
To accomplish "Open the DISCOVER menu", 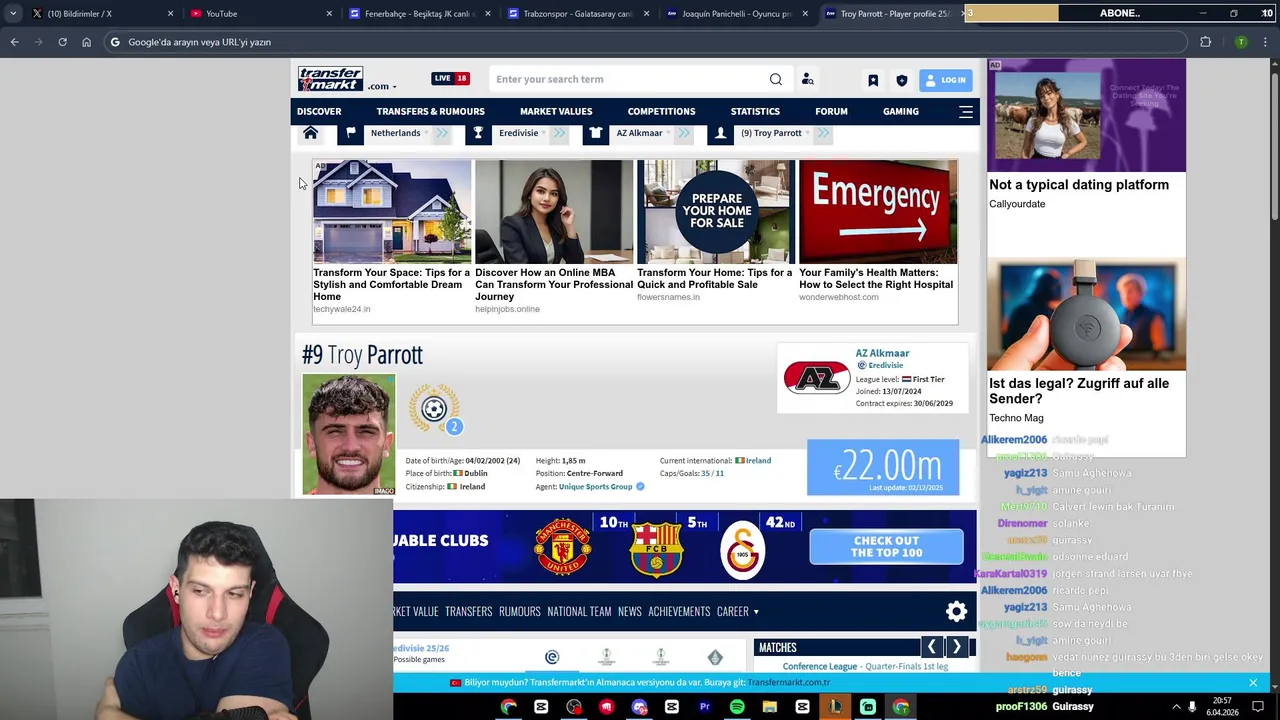I will pyautogui.click(x=319, y=111).
